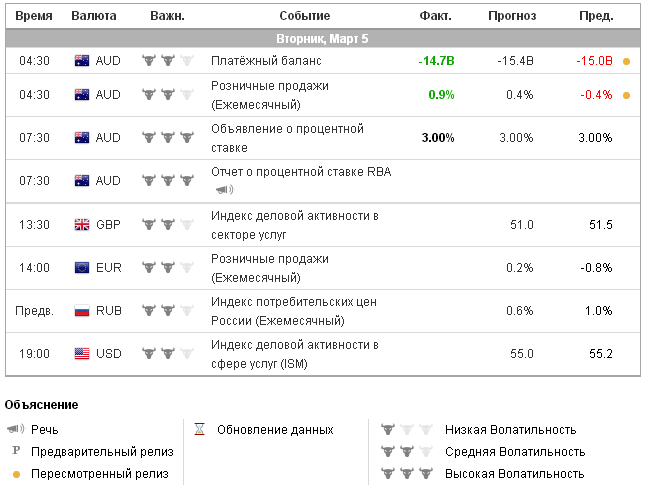Click the Вторник, Март 5 date bar

coord(322,38)
